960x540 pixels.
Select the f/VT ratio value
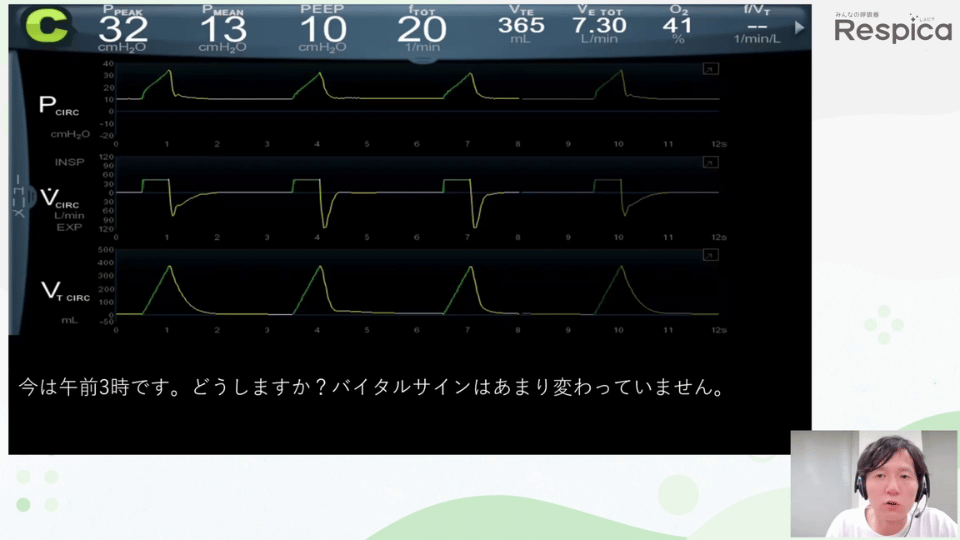[x=757, y=24]
